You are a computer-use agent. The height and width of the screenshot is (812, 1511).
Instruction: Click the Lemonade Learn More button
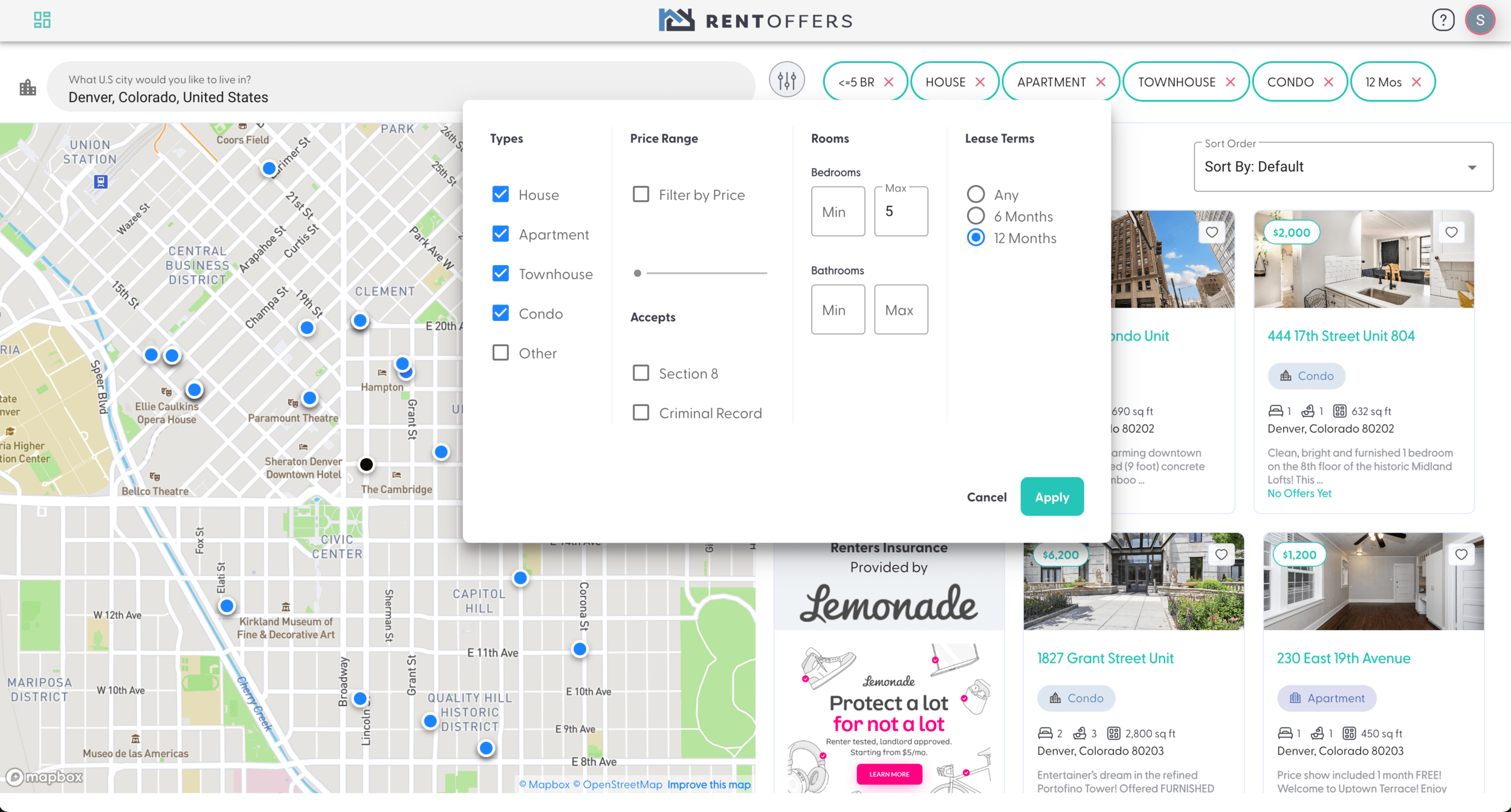coord(889,774)
